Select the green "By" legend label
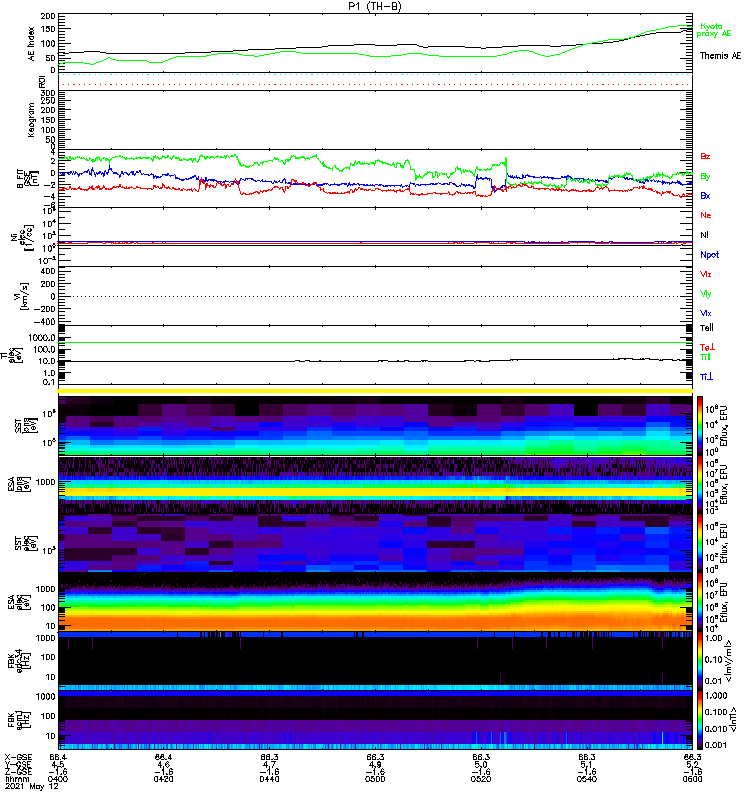750x800 pixels. (x=705, y=176)
